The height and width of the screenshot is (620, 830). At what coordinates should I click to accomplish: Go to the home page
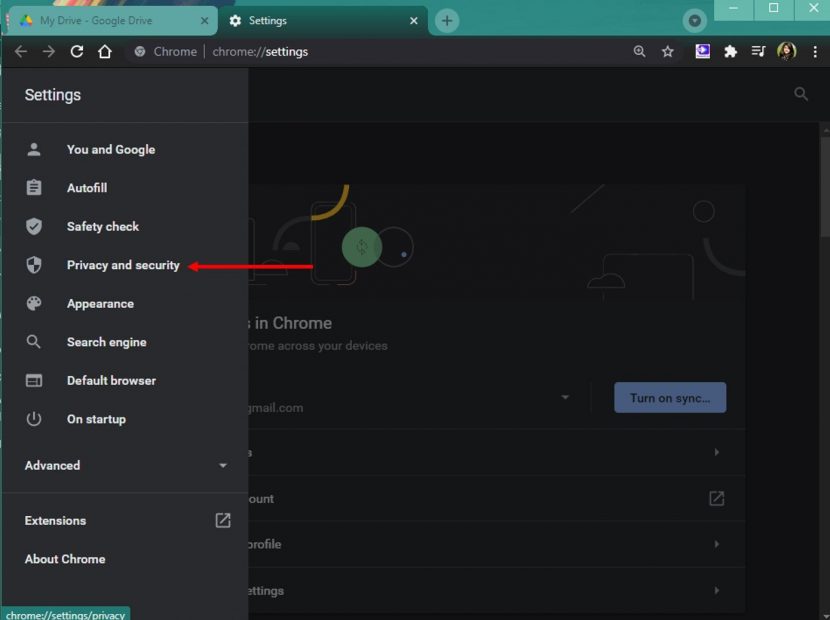(105, 51)
